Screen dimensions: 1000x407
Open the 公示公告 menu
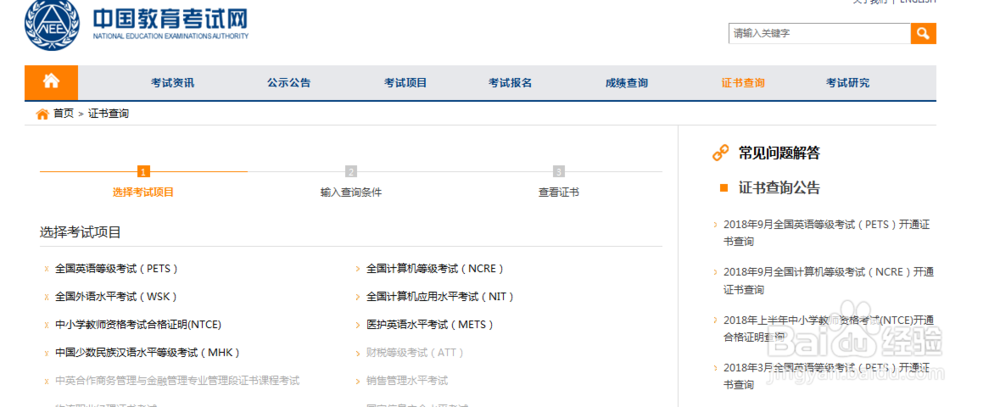(x=289, y=83)
